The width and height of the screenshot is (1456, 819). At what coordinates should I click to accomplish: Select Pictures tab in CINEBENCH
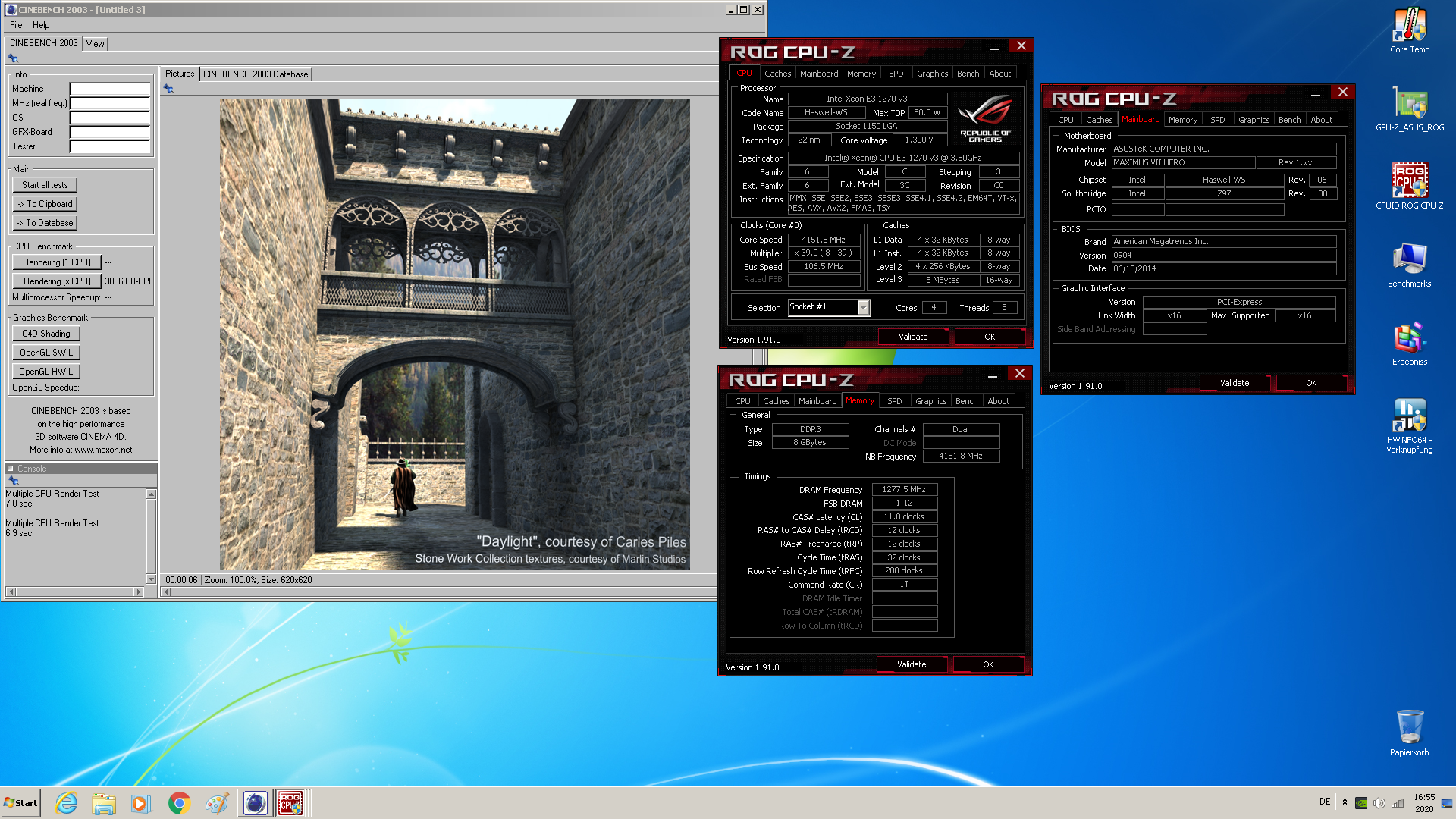(x=180, y=74)
